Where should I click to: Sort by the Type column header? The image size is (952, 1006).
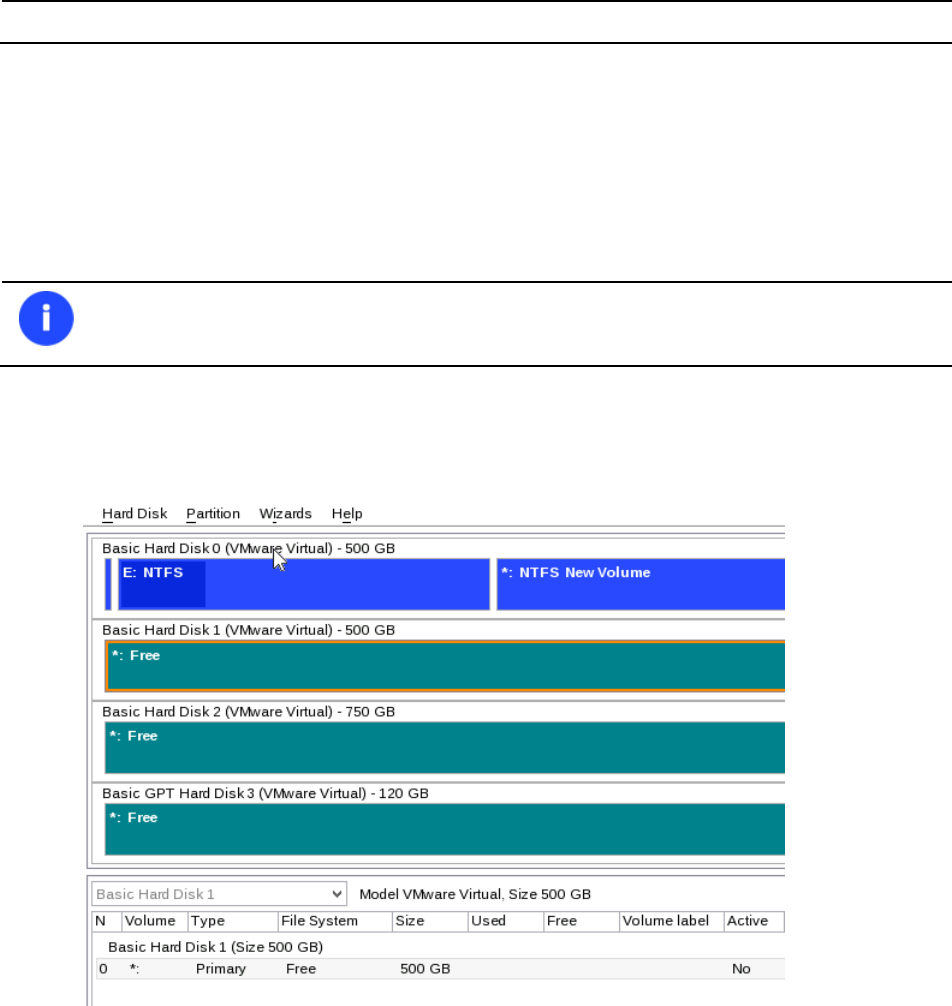click(233, 921)
